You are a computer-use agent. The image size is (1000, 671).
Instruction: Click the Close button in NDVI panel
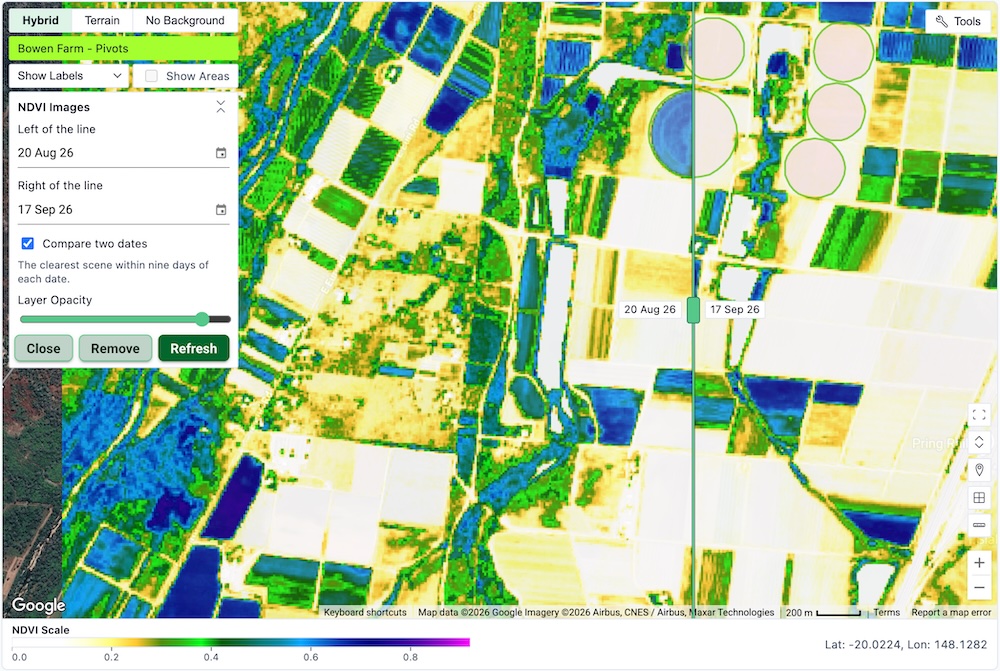(43, 348)
